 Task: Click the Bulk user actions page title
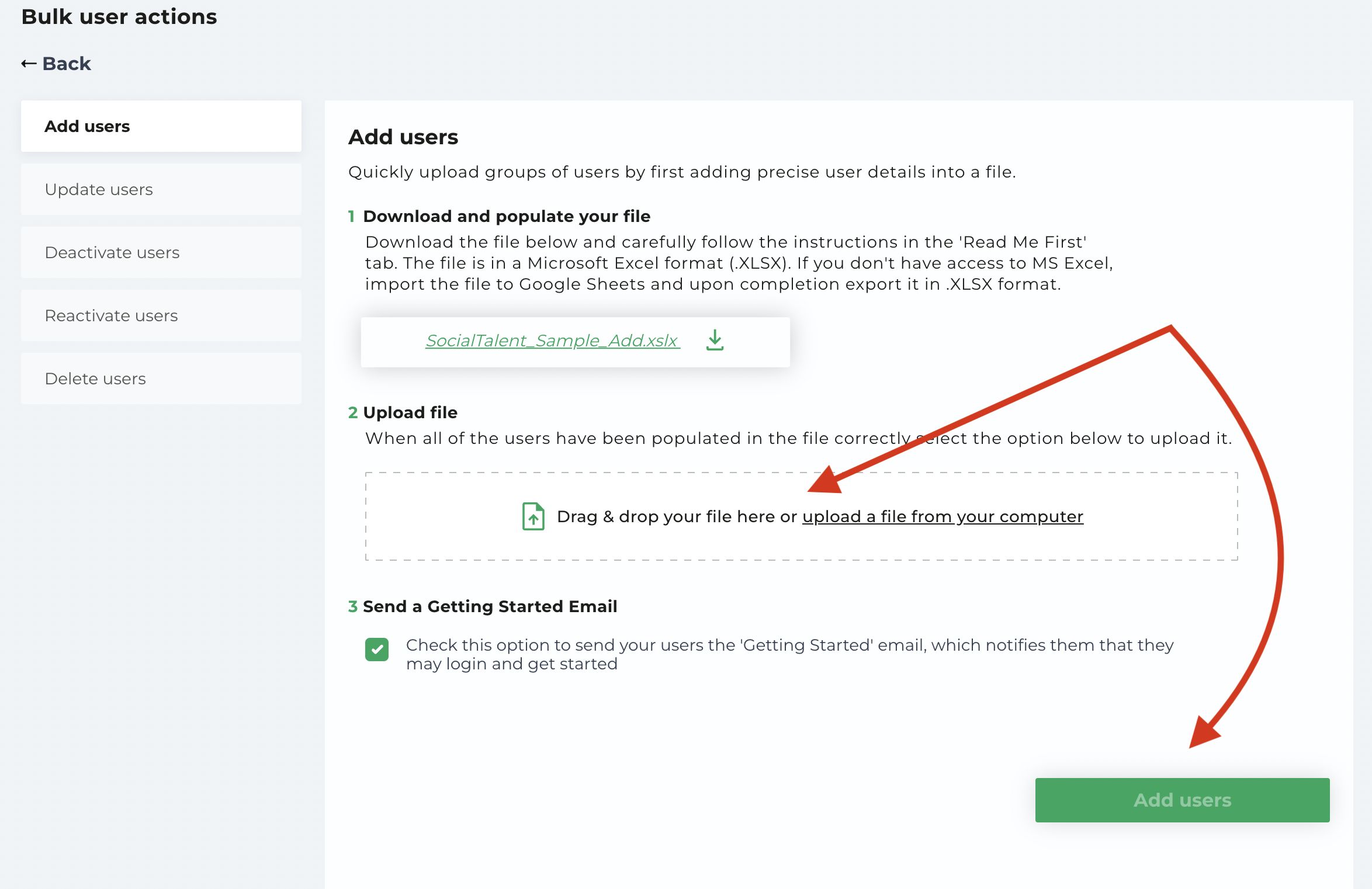pyautogui.click(x=119, y=17)
